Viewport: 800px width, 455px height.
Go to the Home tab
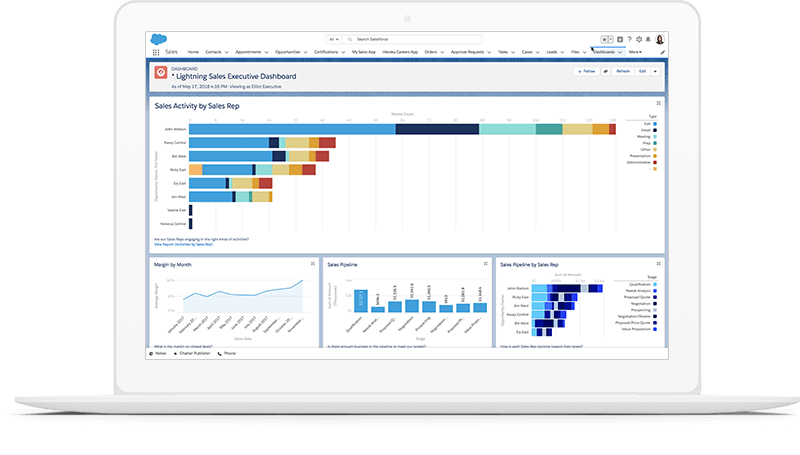click(x=193, y=51)
